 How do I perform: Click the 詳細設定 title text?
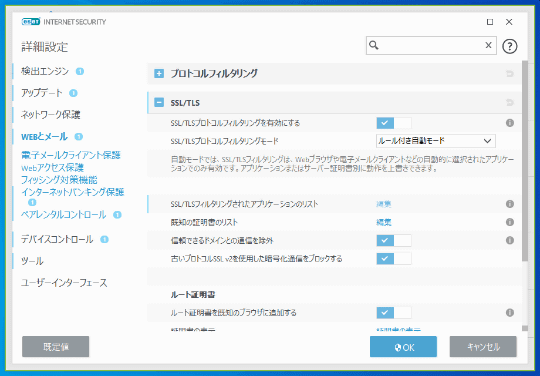click(x=45, y=47)
